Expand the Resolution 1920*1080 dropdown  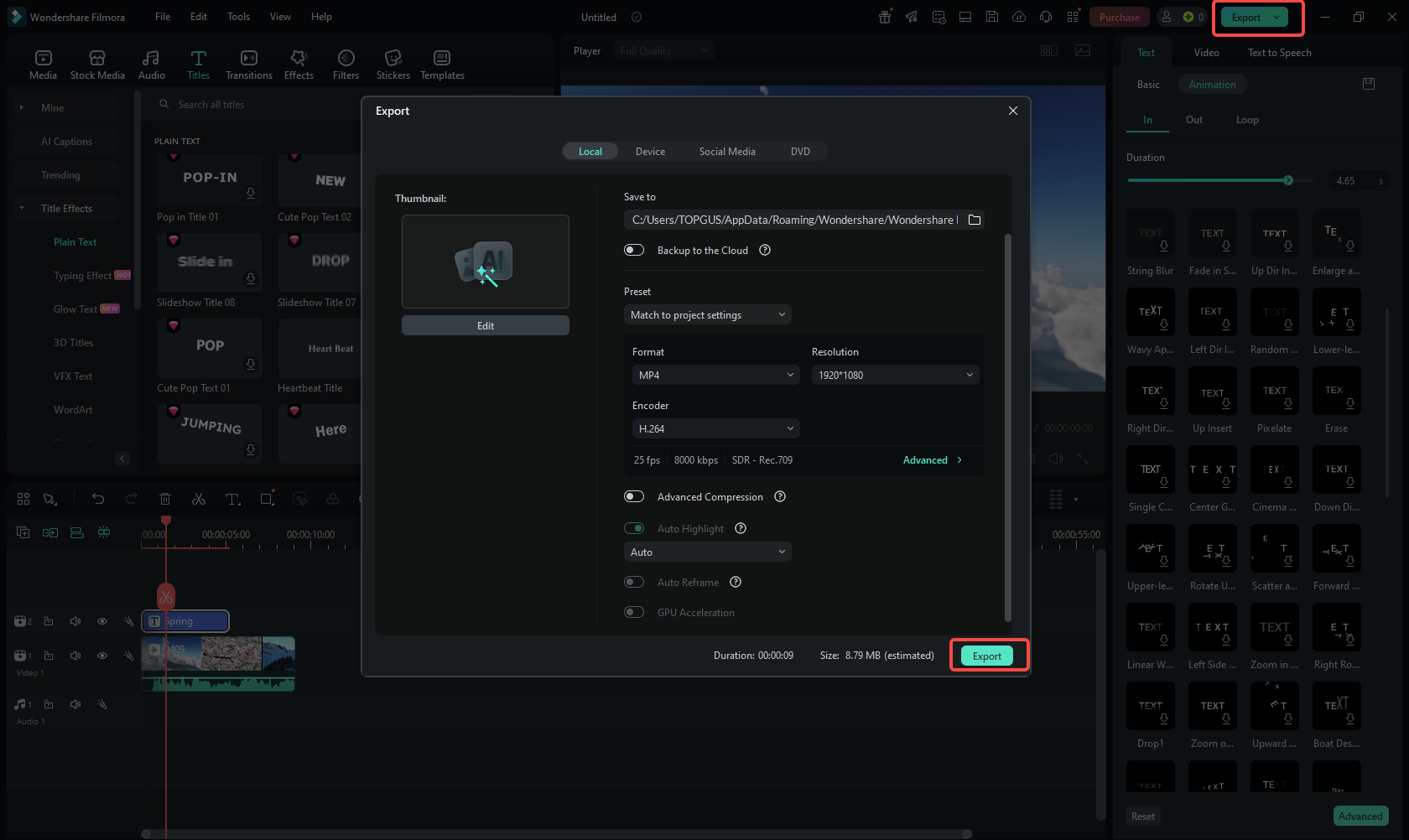tap(895, 375)
